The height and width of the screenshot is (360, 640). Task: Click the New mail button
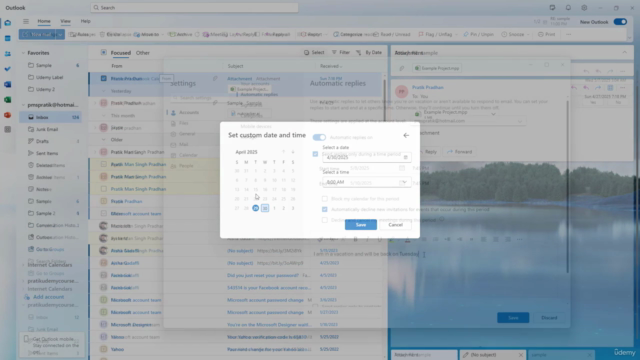click(37, 35)
